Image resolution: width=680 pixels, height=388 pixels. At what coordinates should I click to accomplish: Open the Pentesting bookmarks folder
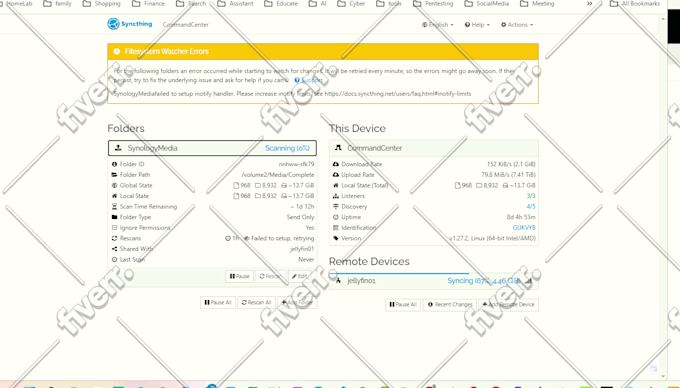(x=433, y=4)
